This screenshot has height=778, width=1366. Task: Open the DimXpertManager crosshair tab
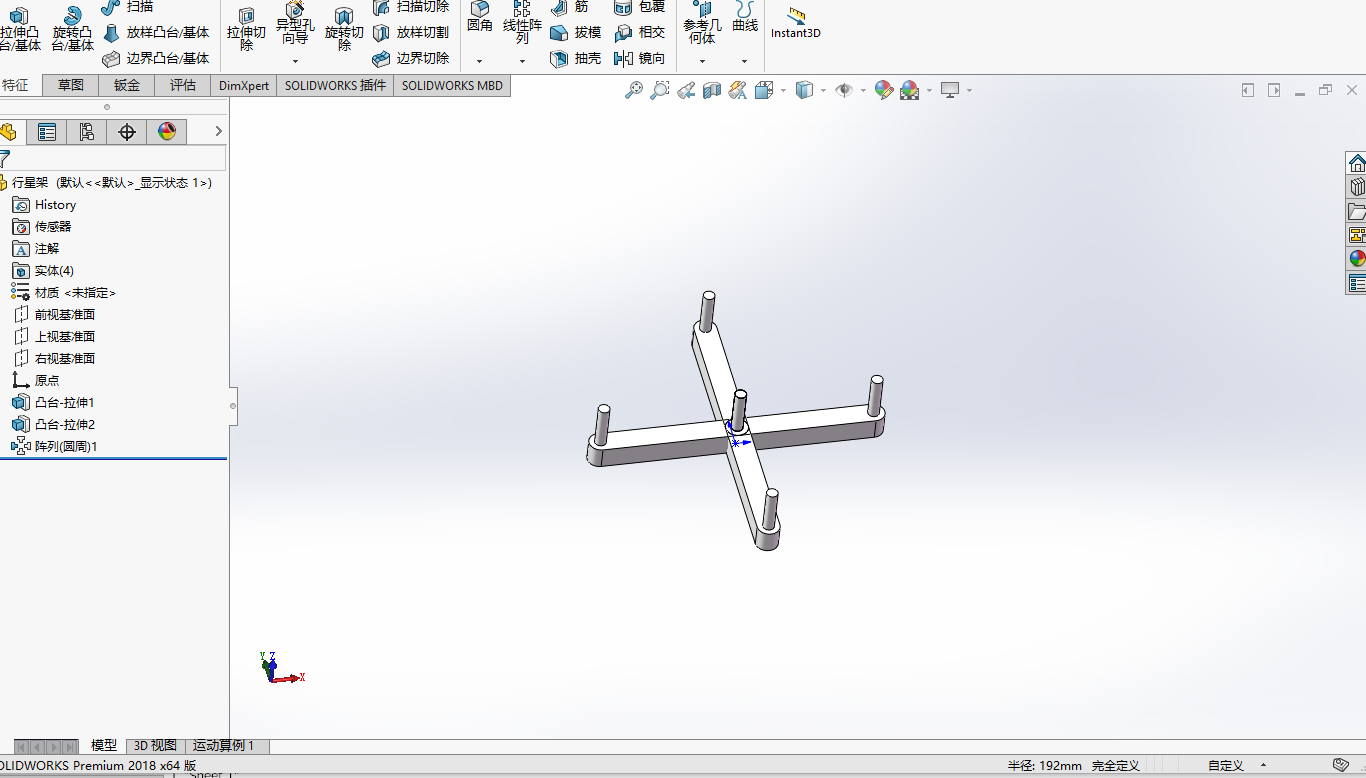127,132
